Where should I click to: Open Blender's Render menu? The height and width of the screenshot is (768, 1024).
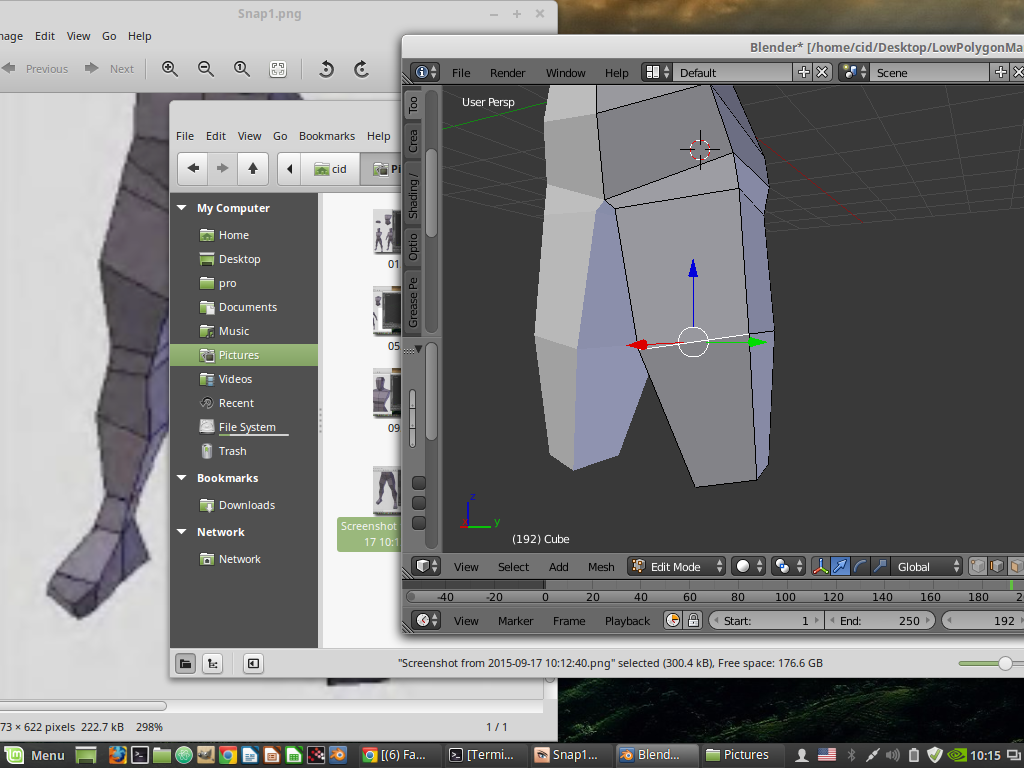(507, 72)
